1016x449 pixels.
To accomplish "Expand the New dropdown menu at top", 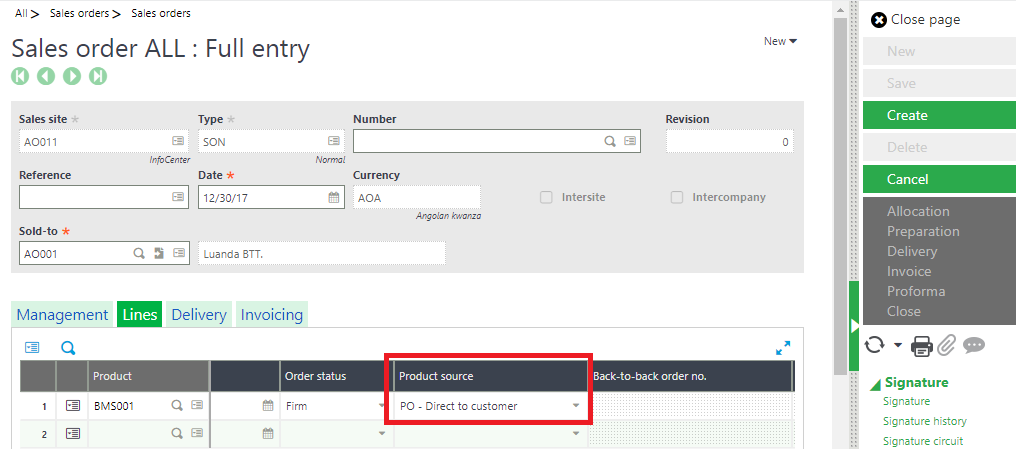I will pyautogui.click(x=780, y=41).
